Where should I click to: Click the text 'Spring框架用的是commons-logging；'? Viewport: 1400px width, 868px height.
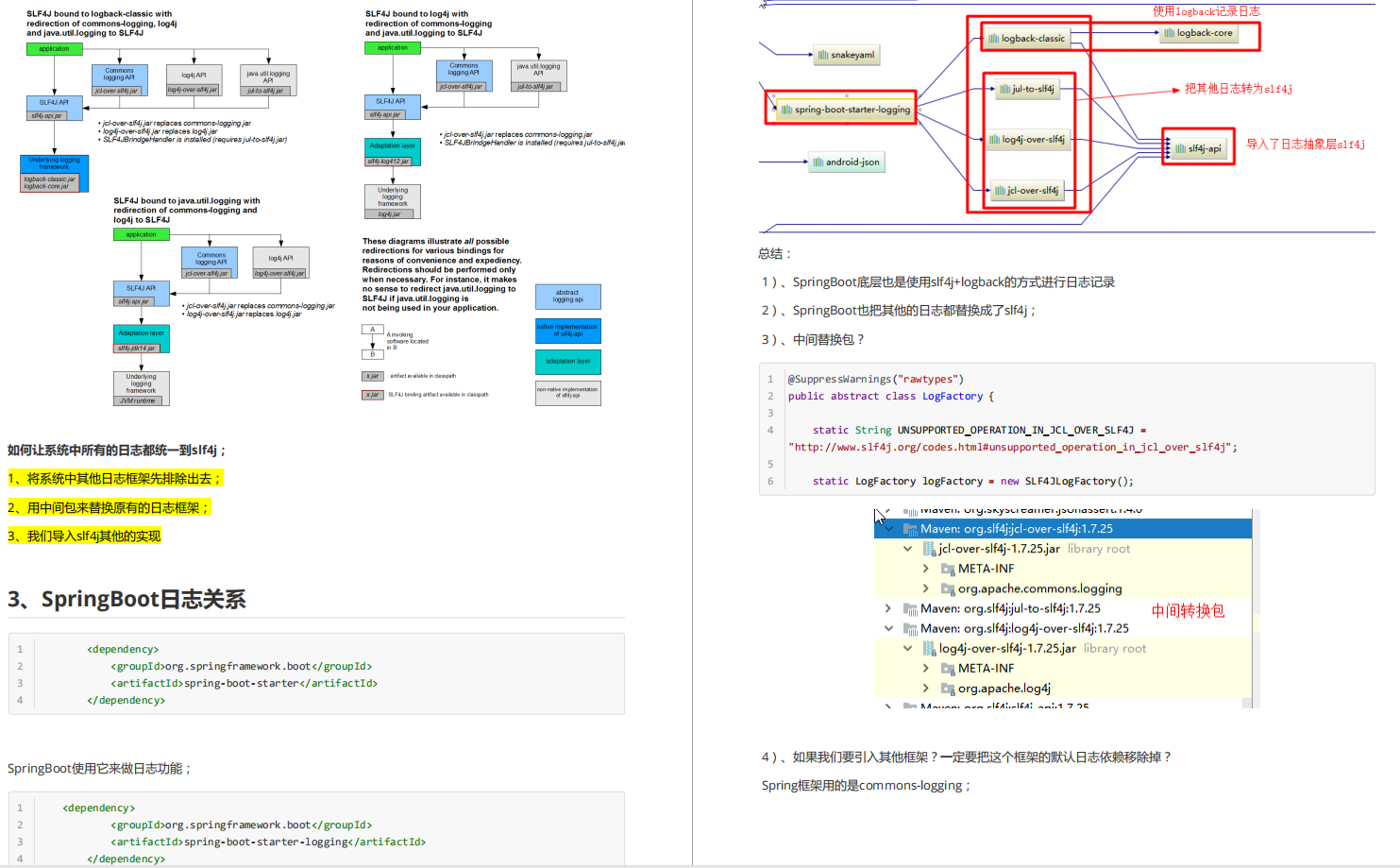[867, 786]
